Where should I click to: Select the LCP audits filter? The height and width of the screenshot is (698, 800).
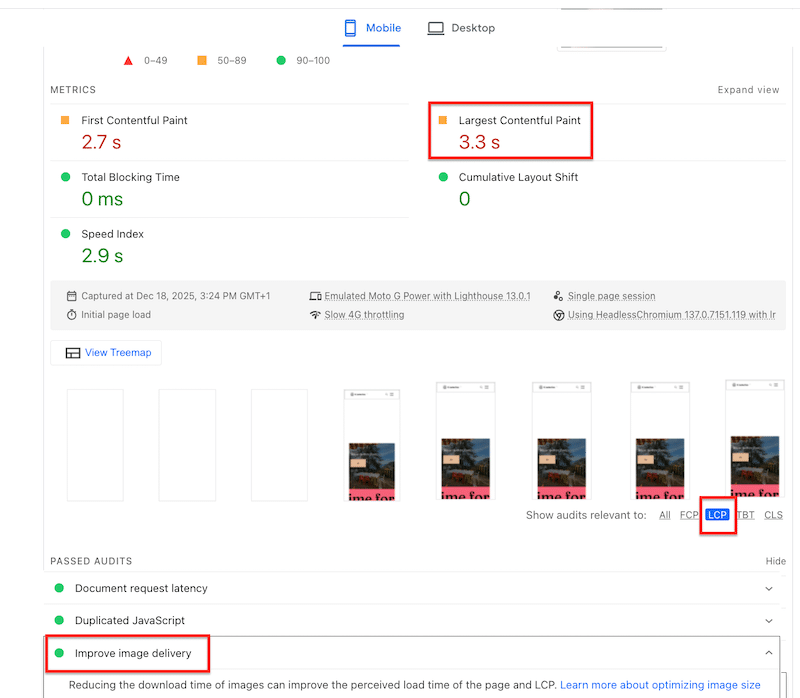pyautogui.click(x=717, y=515)
